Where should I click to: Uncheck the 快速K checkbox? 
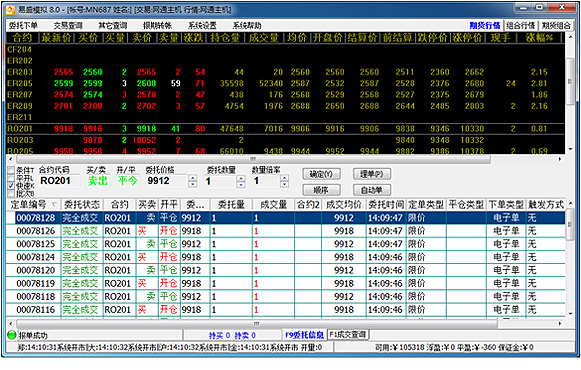pos(11,185)
